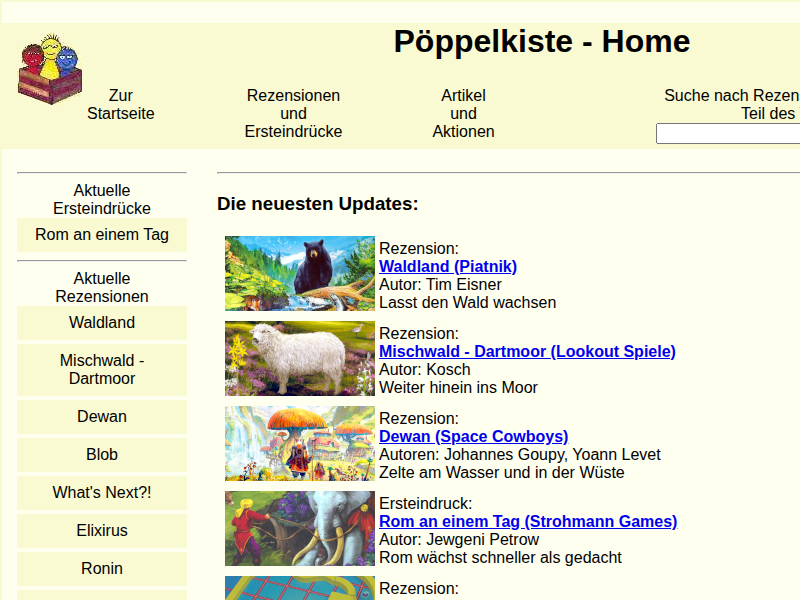Click the Dewan game cover thumbnail
This screenshot has width=800, height=600.
click(x=299, y=443)
